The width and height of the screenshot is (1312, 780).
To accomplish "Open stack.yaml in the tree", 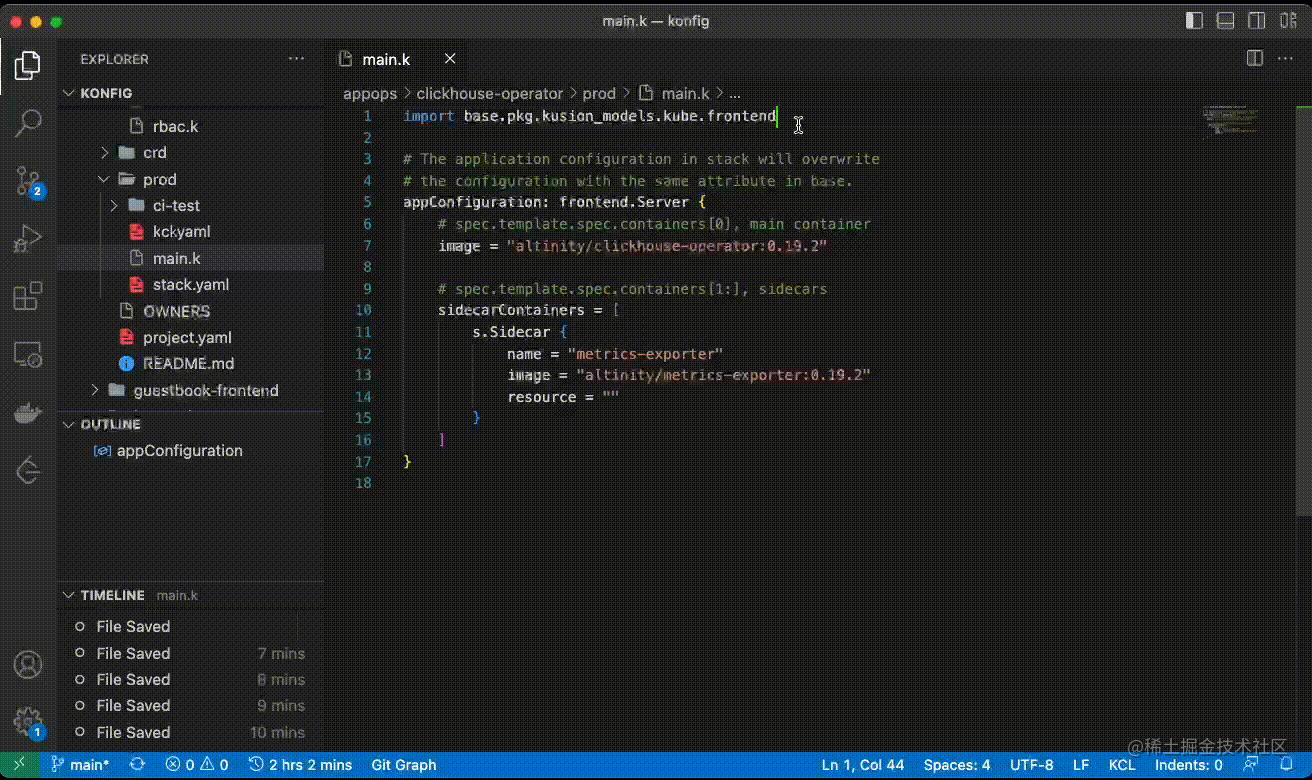I will (x=191, y=285).
